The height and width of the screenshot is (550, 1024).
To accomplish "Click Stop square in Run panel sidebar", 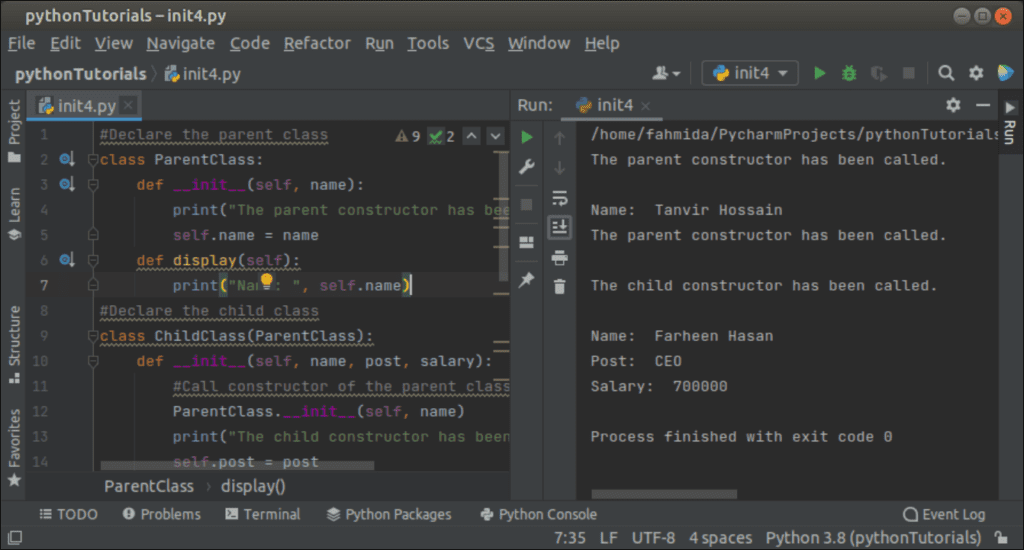I will pos(527,205).
